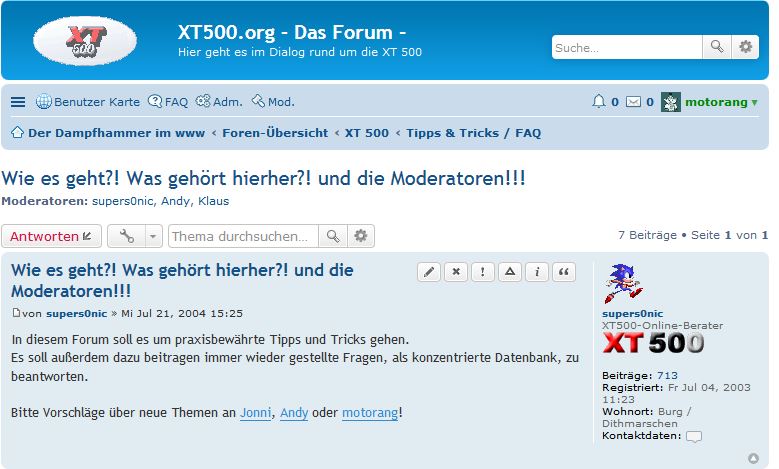This screenshot has height=469, width=779.
Task: Click the Jonni link in the post
Action: coord(255,413)
